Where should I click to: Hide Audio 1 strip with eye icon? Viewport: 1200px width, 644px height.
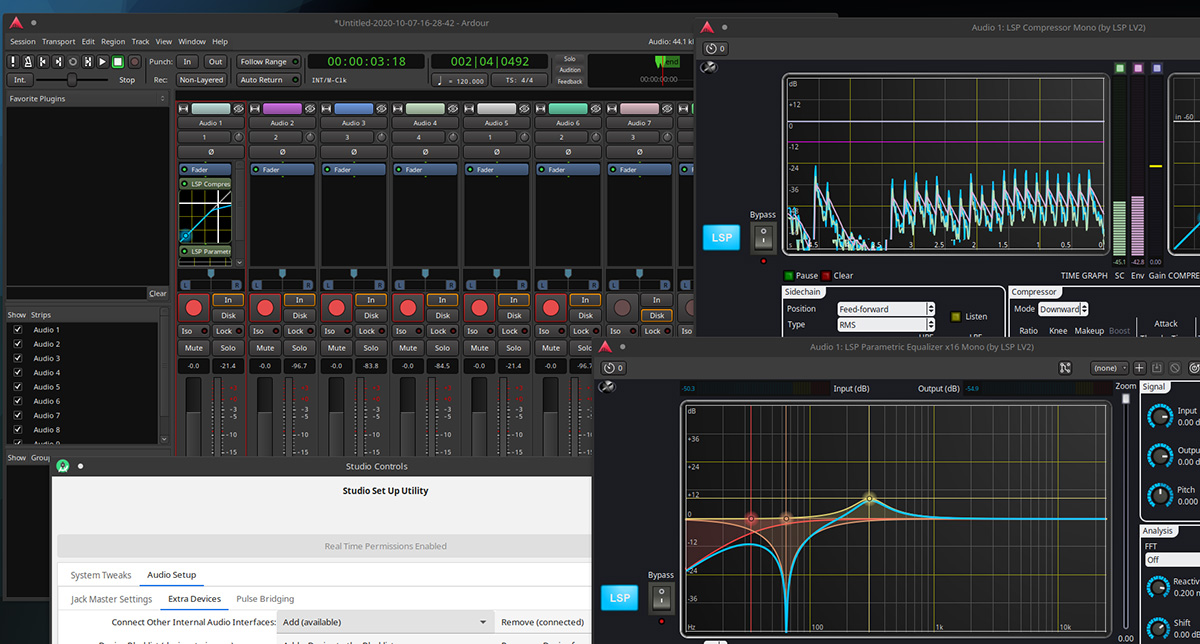(x=239, y=108)
